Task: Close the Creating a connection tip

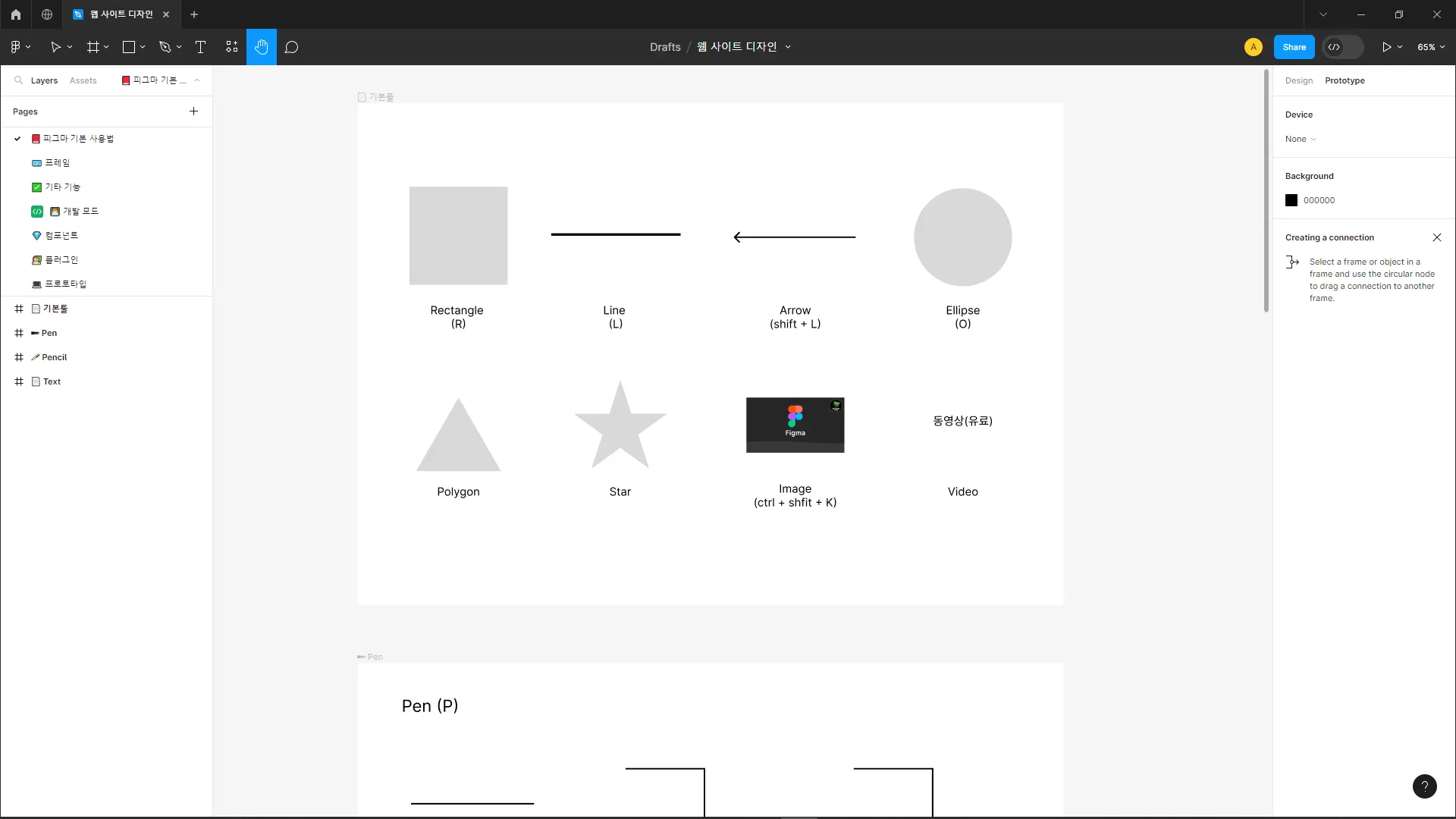Action: pos(1436,237)
